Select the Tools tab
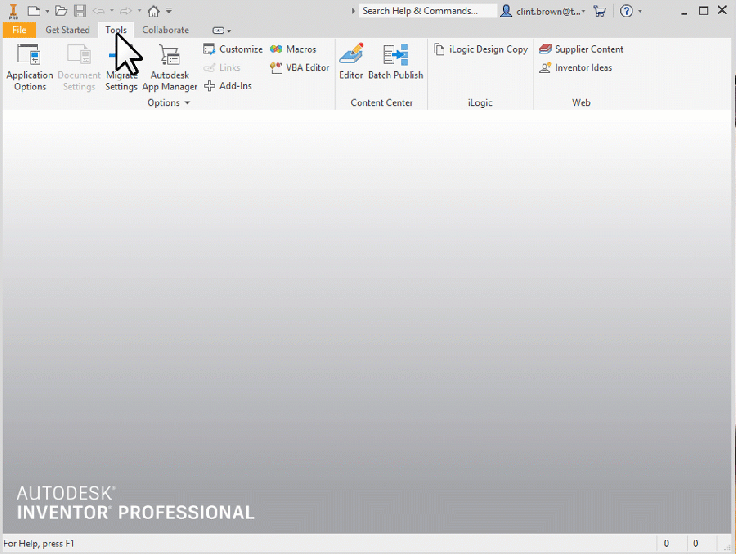The height and width of the screenshot is (554, 736). coord(116,30)
